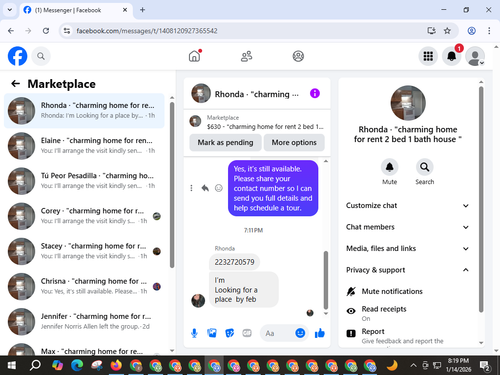This screenshot has height=375, width=500.
Task: Open the Tú Peor Pesadilla conversation
Action: (x=84, y=181)
